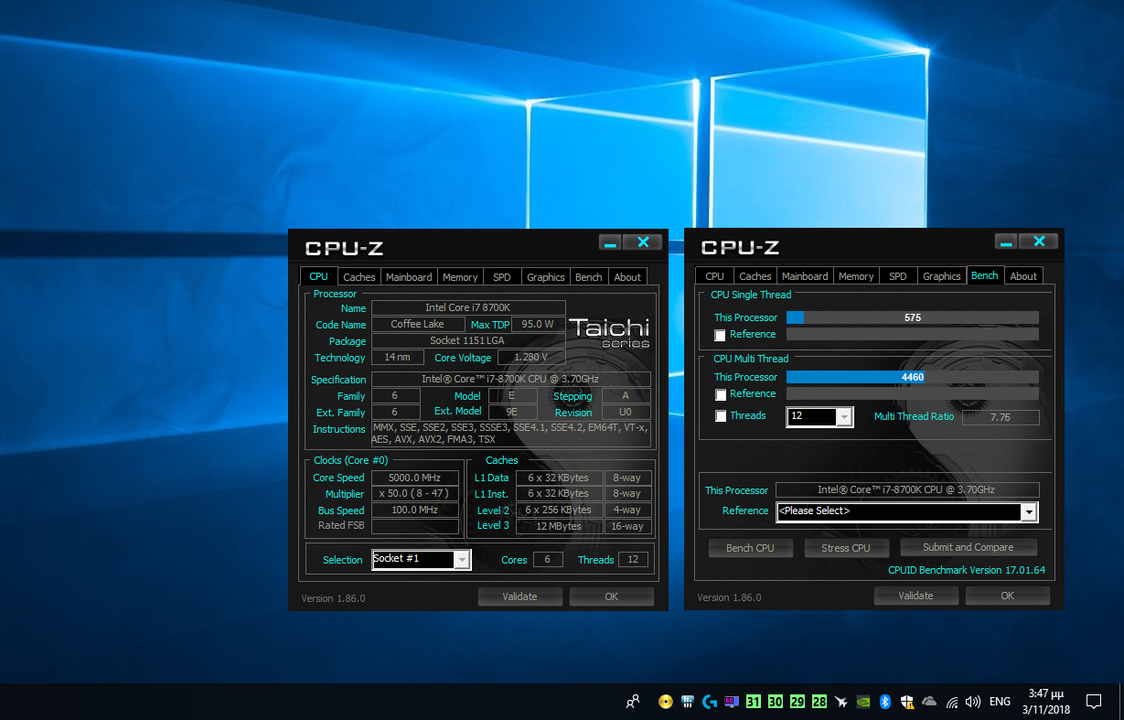Expand the Threads count dropdown showing 12
This screenshot has height=720, width=1124.
click(820, 417)
